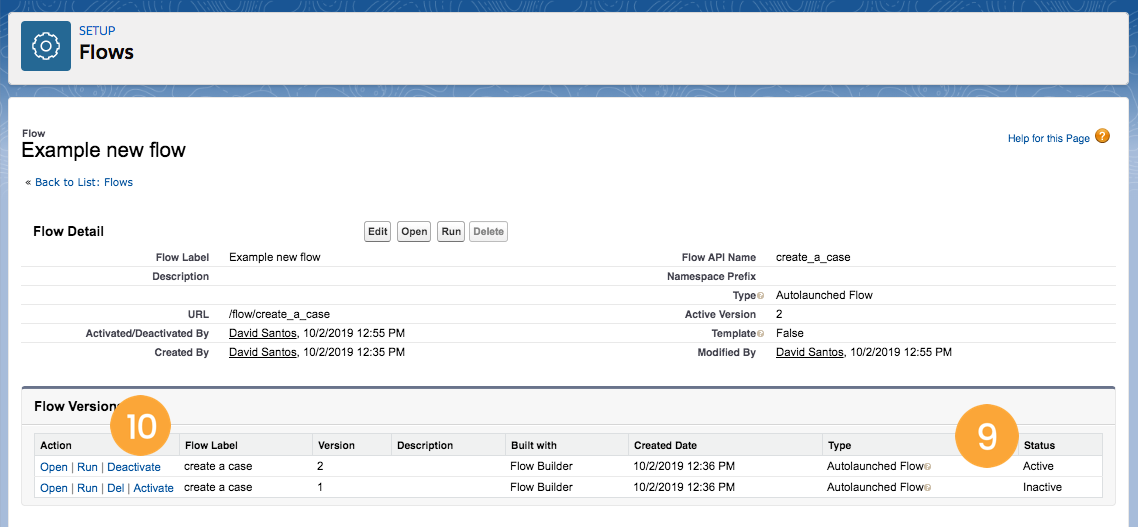Click the Example new flow page heading
This screenshot has width=1138, height=527.
click(104, 150)
